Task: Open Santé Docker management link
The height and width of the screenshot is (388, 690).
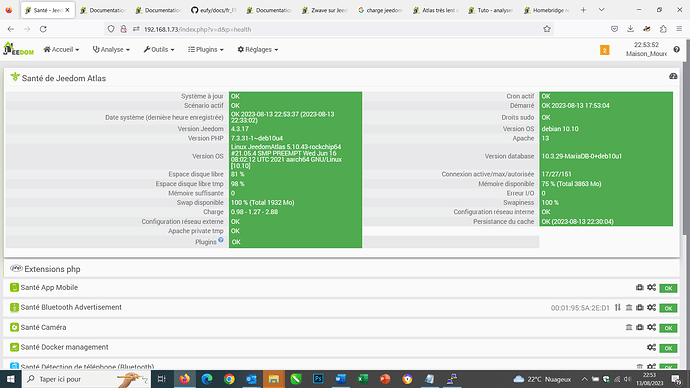Action: (64, 347)
